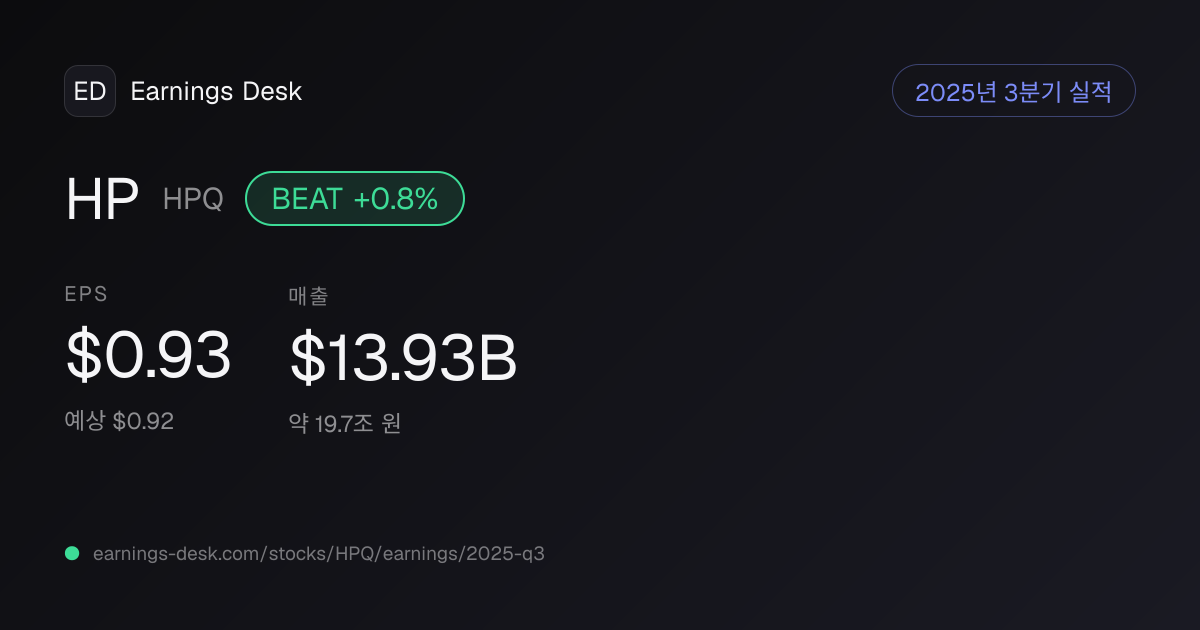Click the EPS label

pyautogui.click(x=86, y=294)
